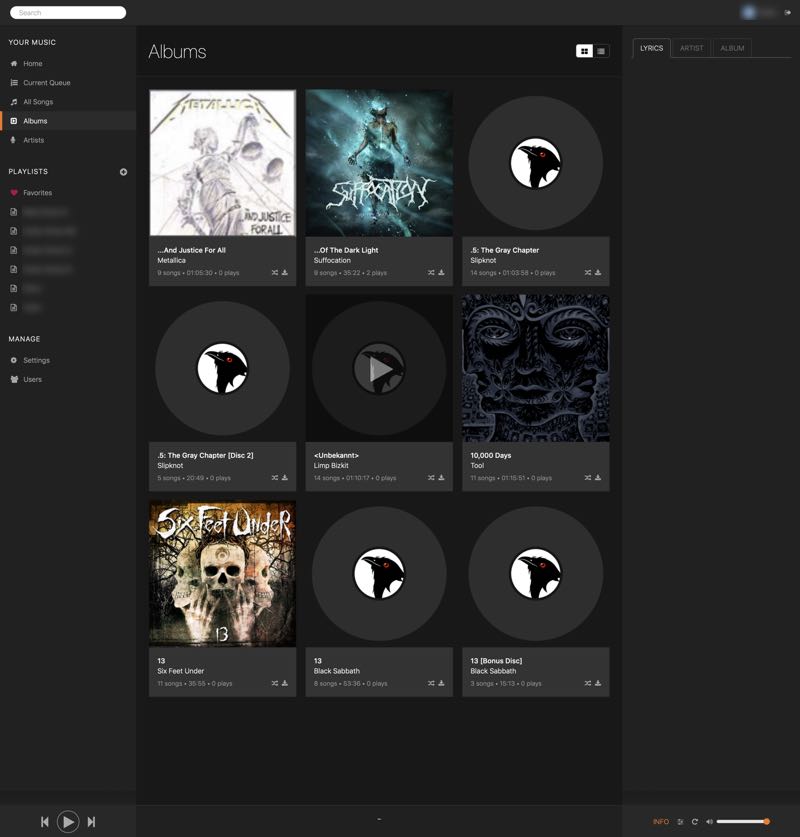Shuffle .5: The Gray Chapter [Disc 2]
This screenshot has width=800, height=837.
point(274,478)
